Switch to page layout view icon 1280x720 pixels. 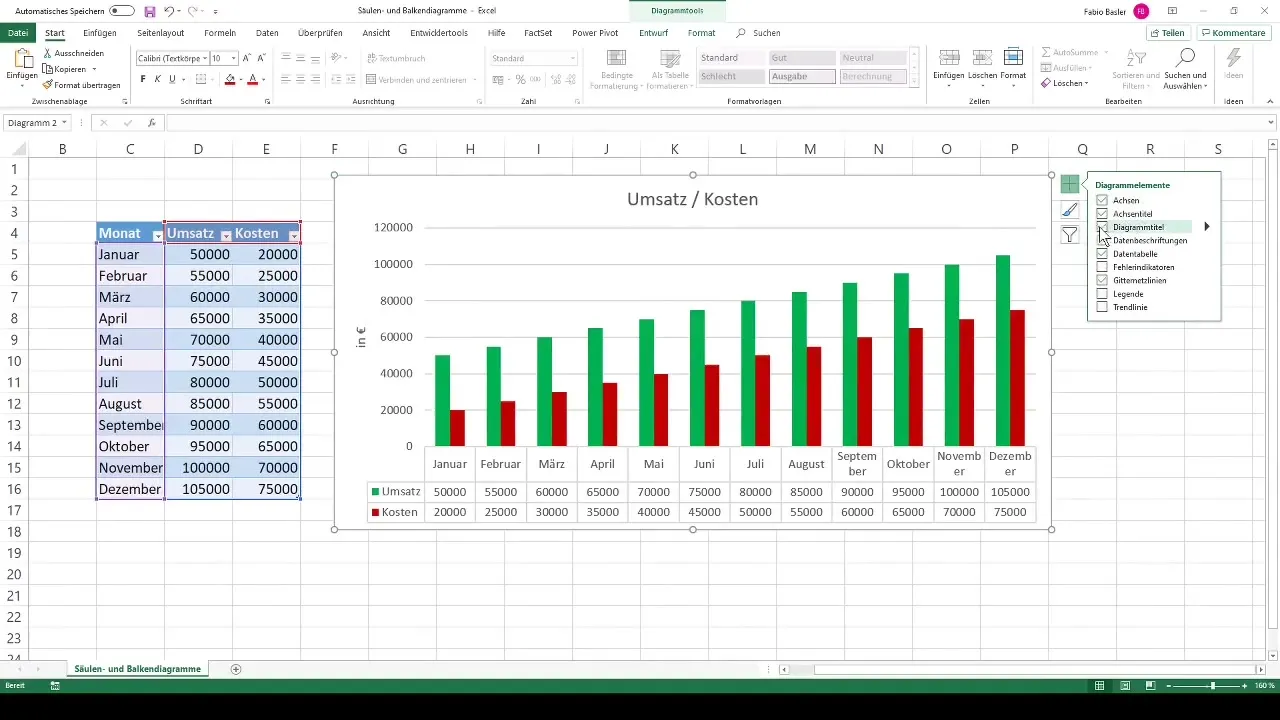coord(1125,686)
